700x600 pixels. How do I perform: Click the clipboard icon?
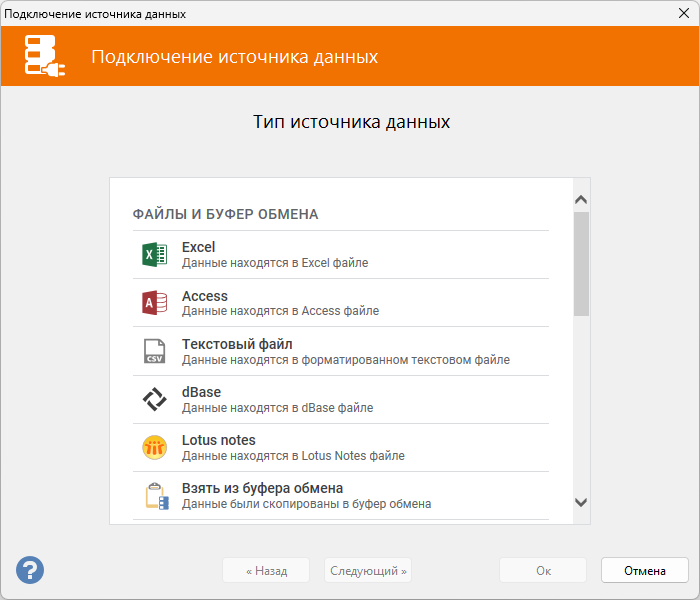(157, 496)
